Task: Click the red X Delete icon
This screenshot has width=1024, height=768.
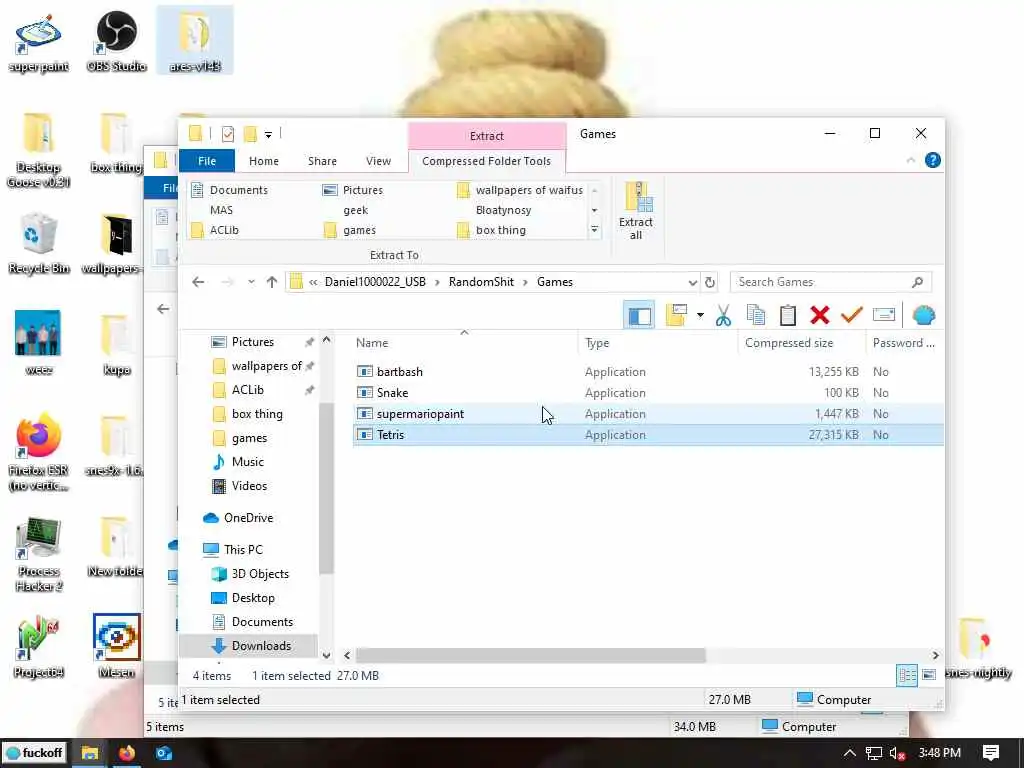Action: [820, 315]
